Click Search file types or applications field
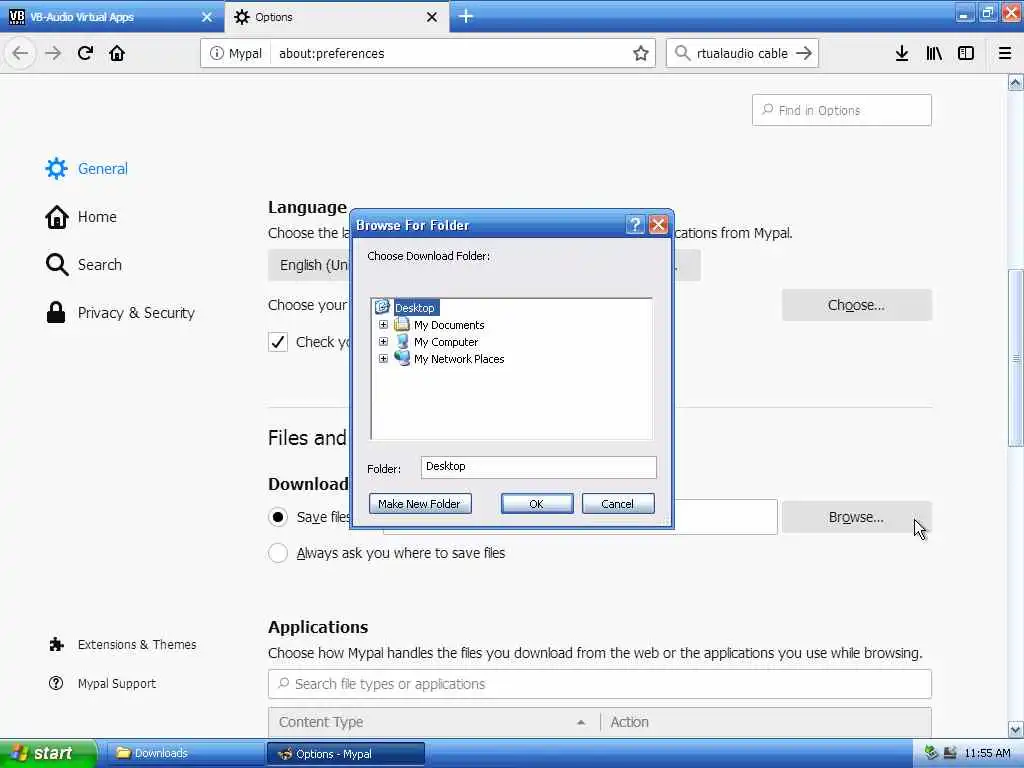The height and width of the screenshot is (768, 1024). [600, 684]
